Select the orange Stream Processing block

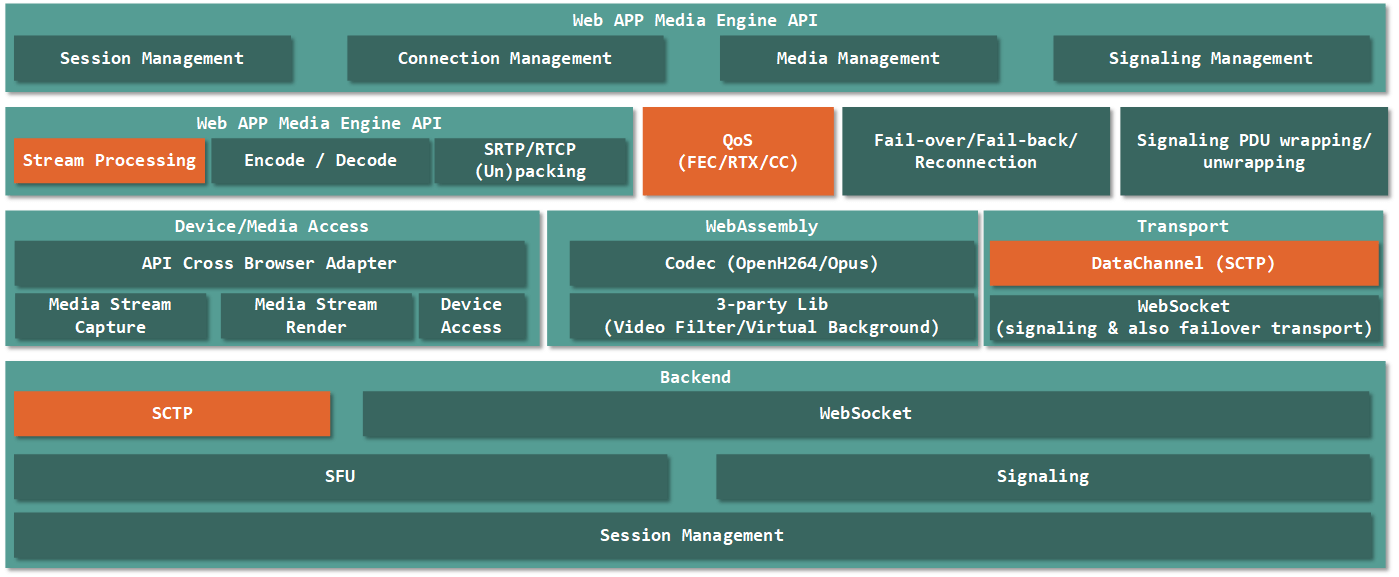pos(109,161)
